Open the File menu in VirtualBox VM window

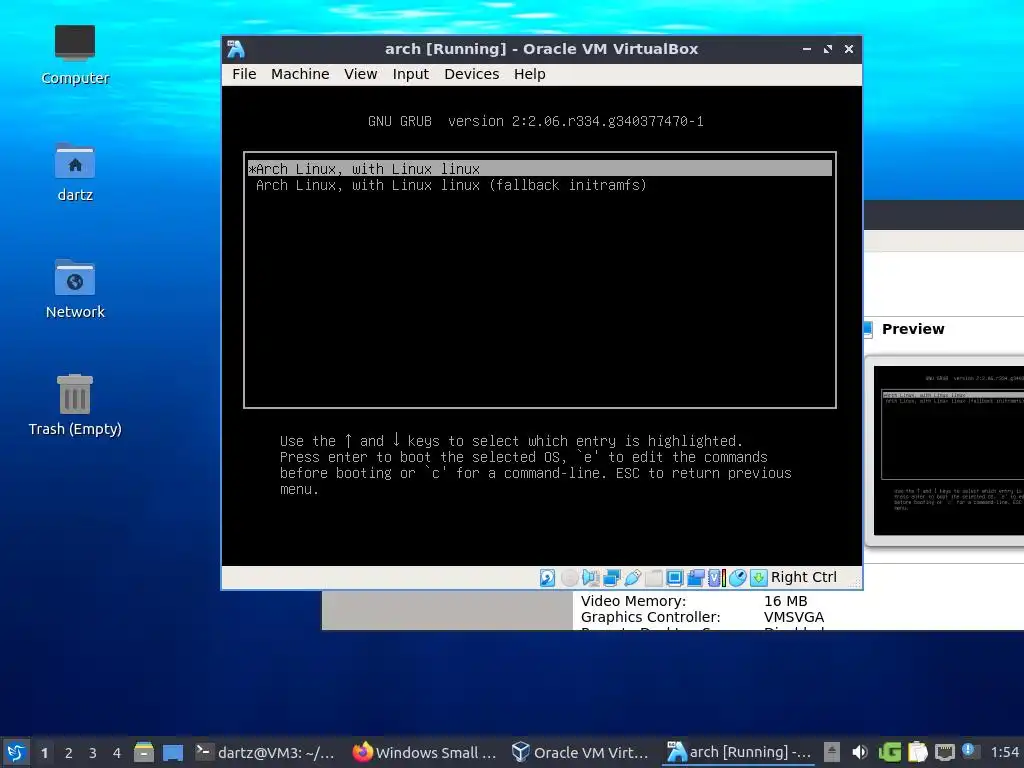(x=244, y=74)
